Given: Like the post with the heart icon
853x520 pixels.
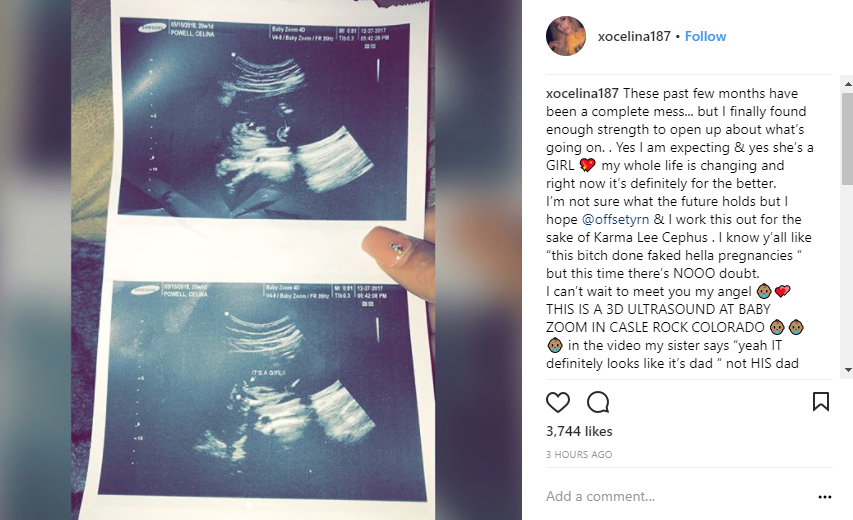Looking at the screenshot, I should coord(558,403).
